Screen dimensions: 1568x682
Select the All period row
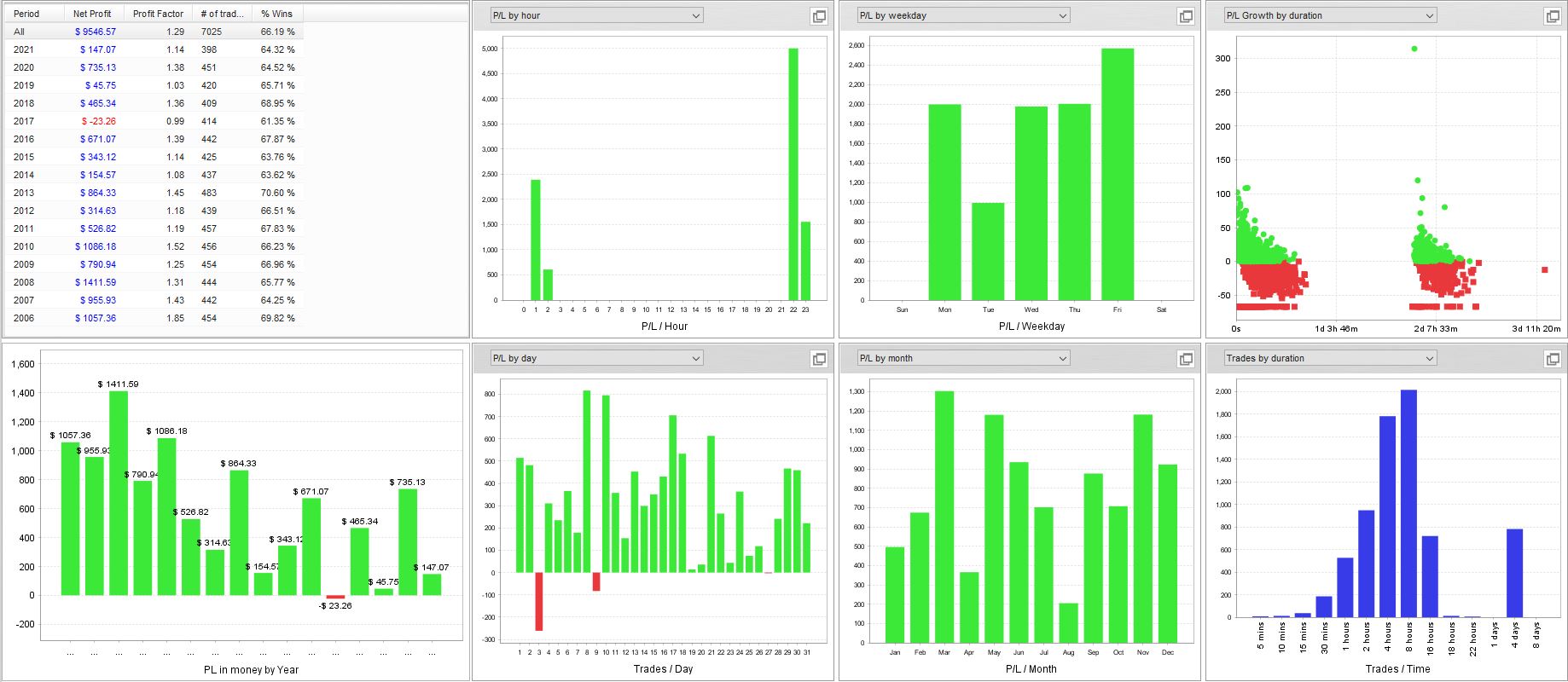pyautogui.click(x=154, y=32)
